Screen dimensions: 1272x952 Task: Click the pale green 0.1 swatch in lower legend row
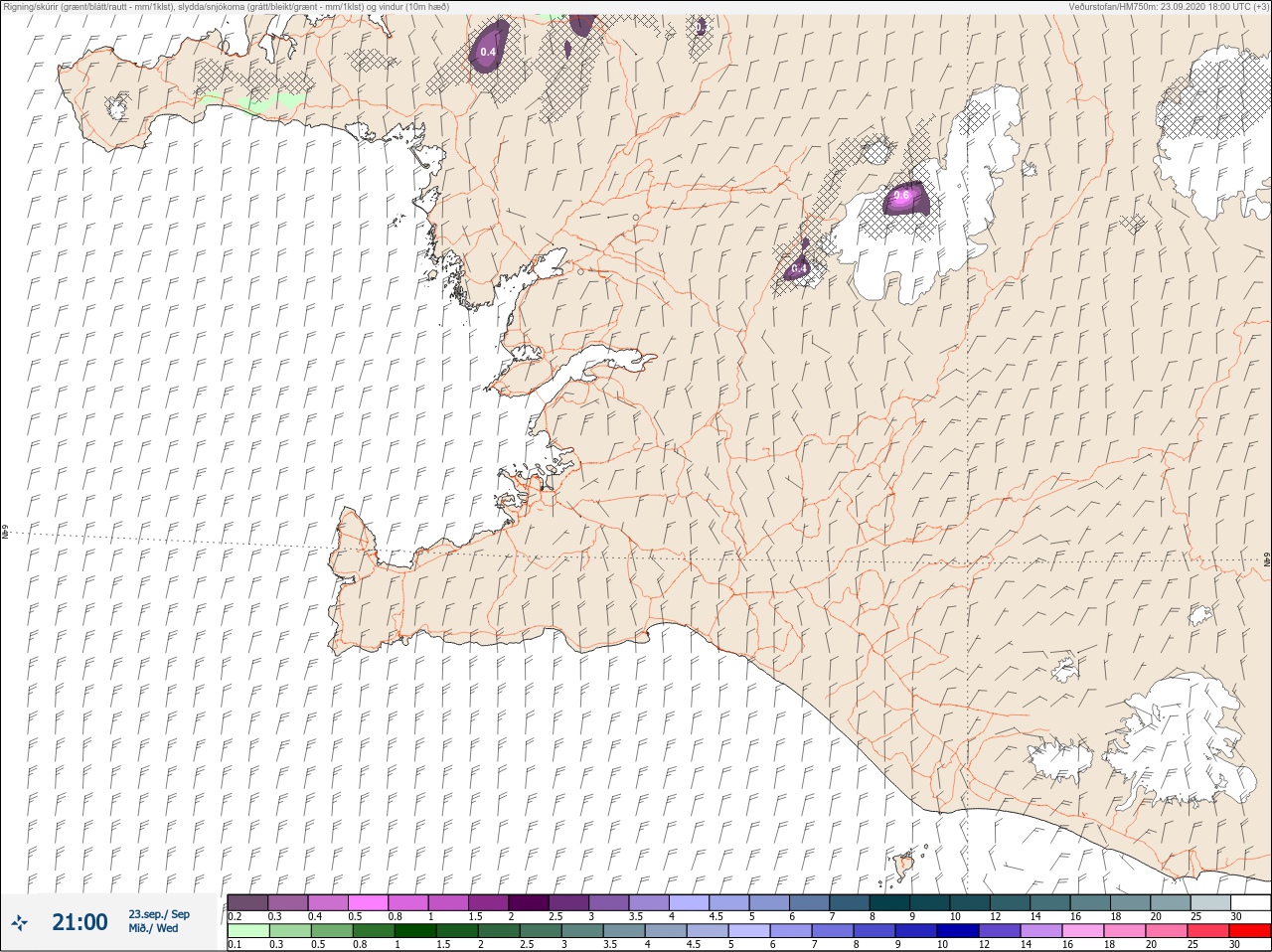(248, 931)
